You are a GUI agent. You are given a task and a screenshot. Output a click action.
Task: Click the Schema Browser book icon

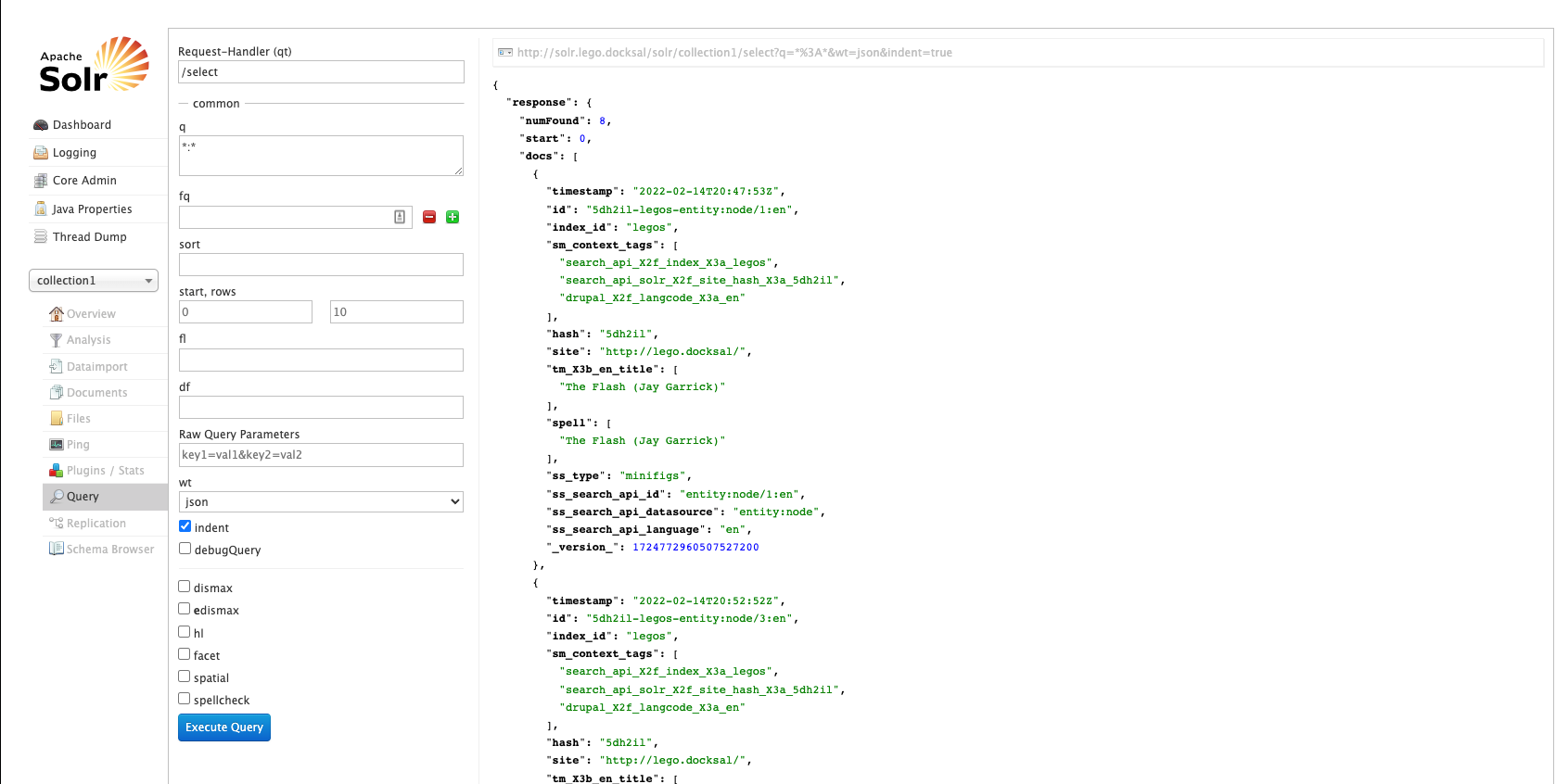point(57,550)
